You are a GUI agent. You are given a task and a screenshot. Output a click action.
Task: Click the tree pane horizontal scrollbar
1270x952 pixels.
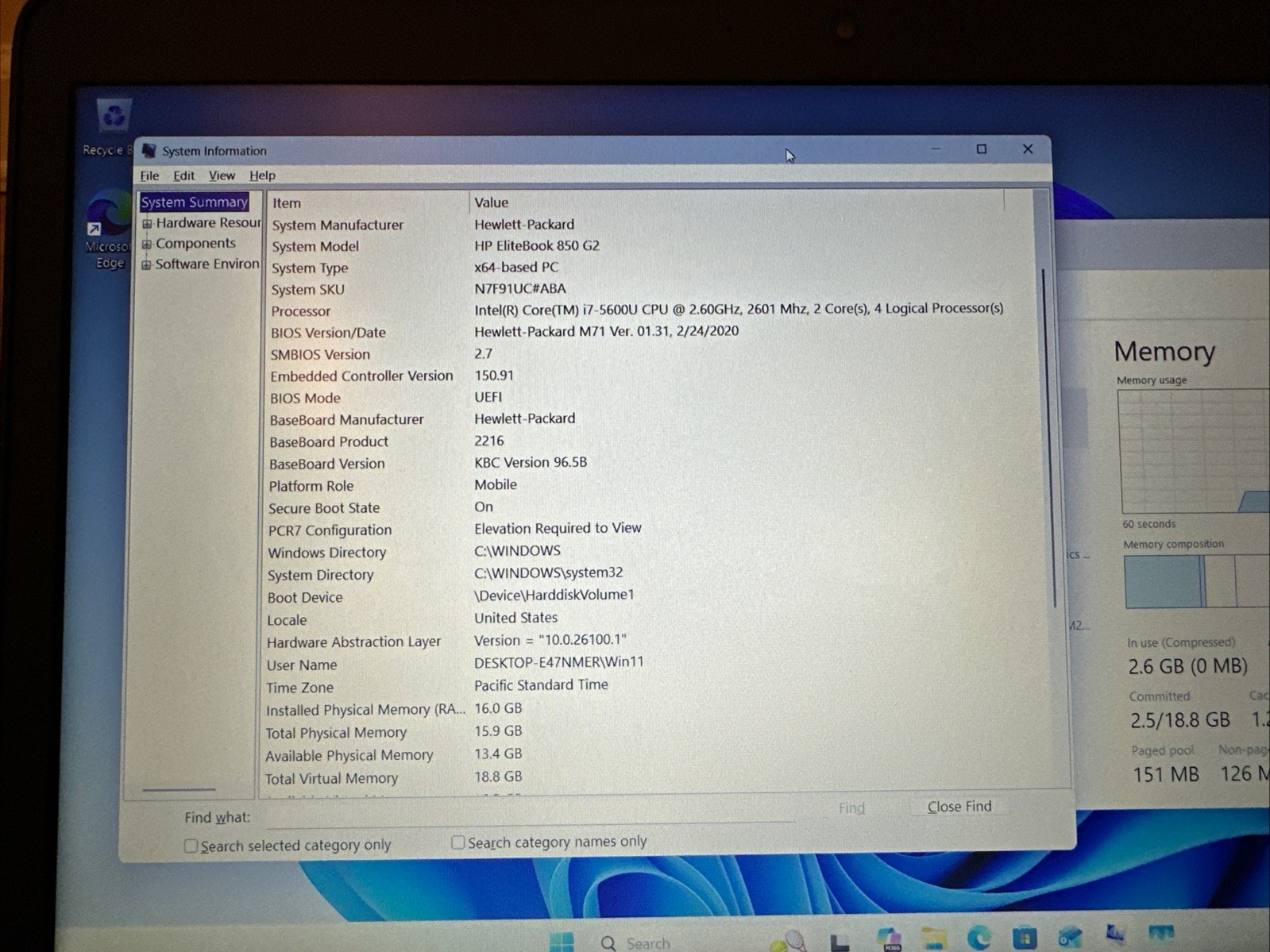(x=179, y=790)
